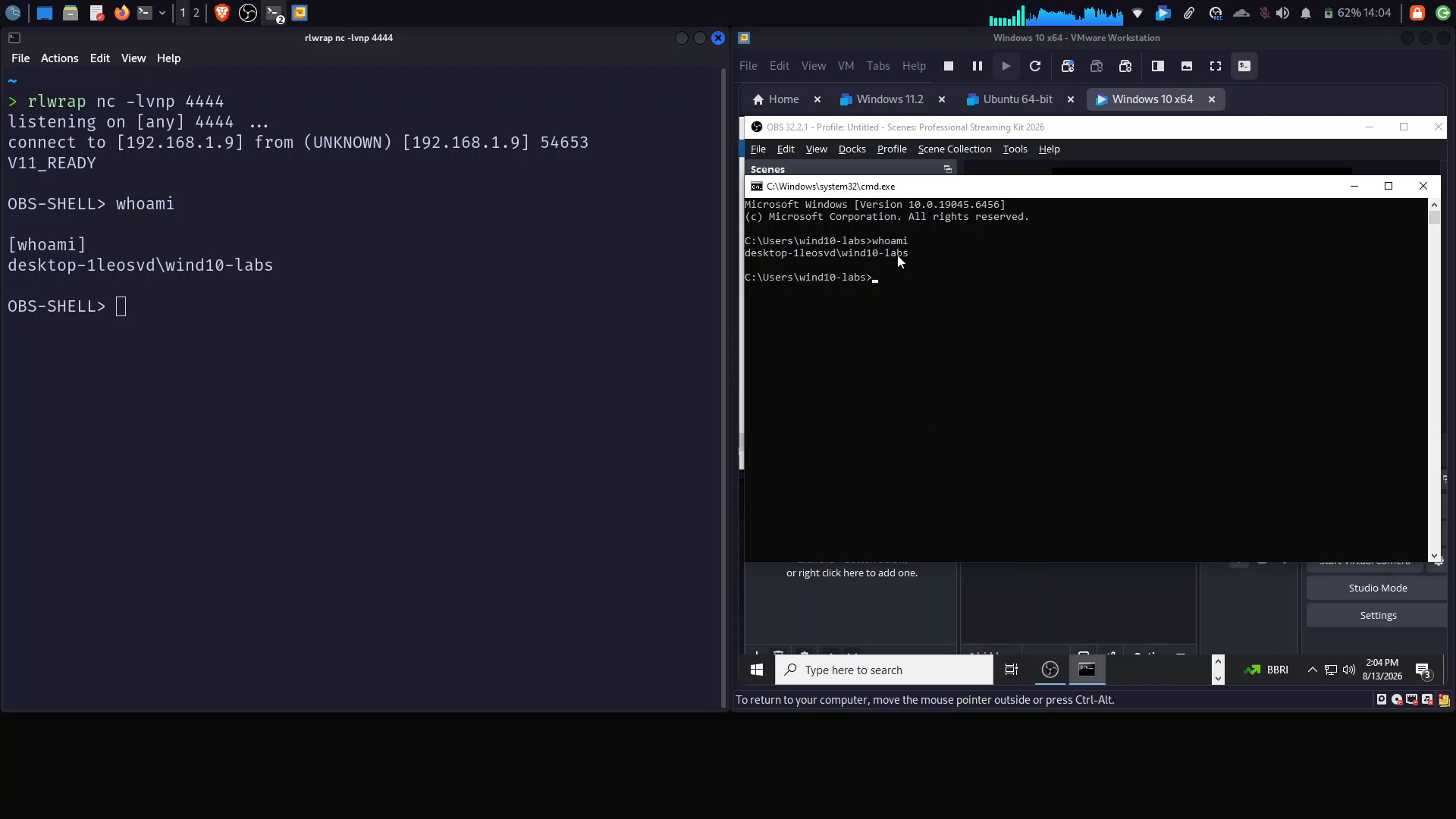Image resolution: width=1456 pixels, height=819 pixels.
Task: Open the snapshot manager icon
Action: click(1125, 66)
